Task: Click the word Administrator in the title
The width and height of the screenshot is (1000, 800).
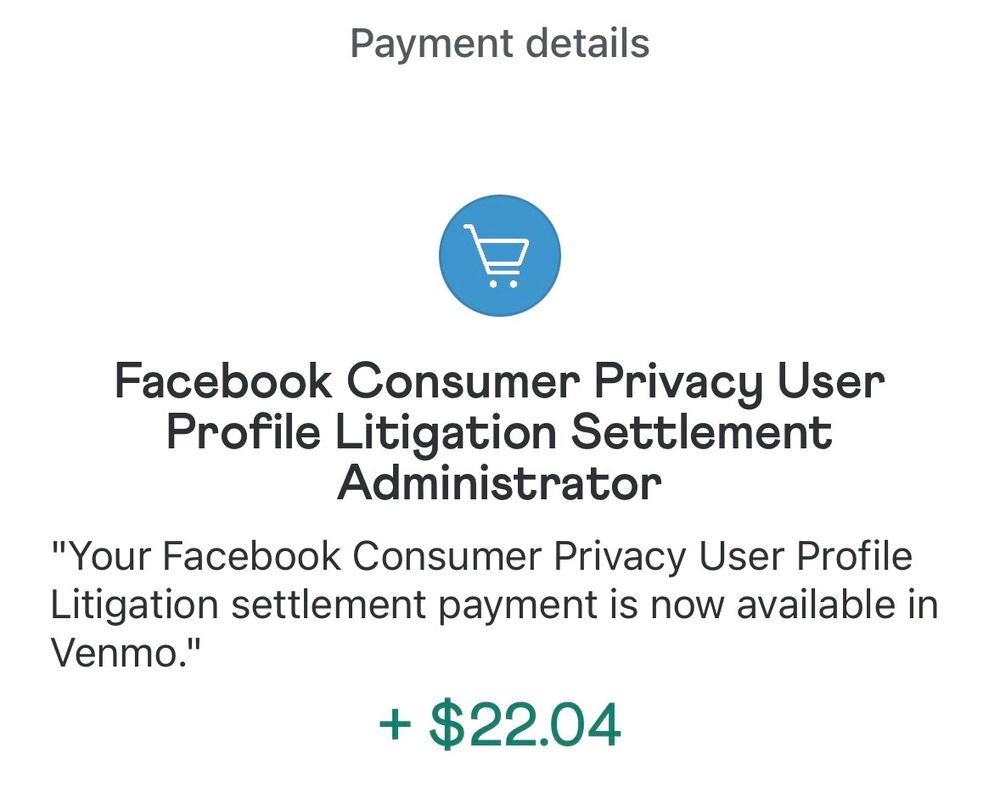Action: pos(499,484)
